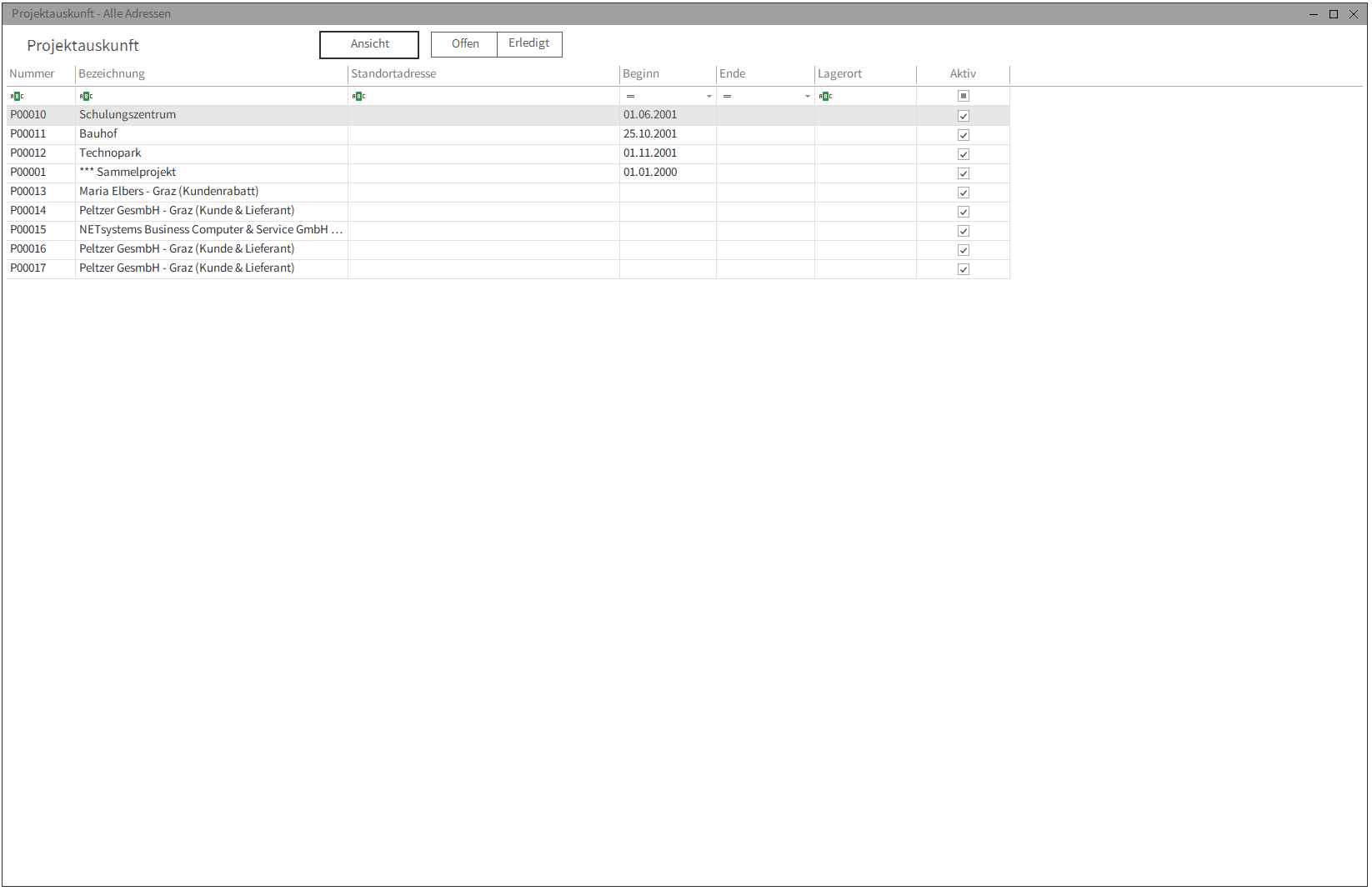
Task: Toggle Aktiv checkbox for P00015 NETsystems
Action: [964, 231]
